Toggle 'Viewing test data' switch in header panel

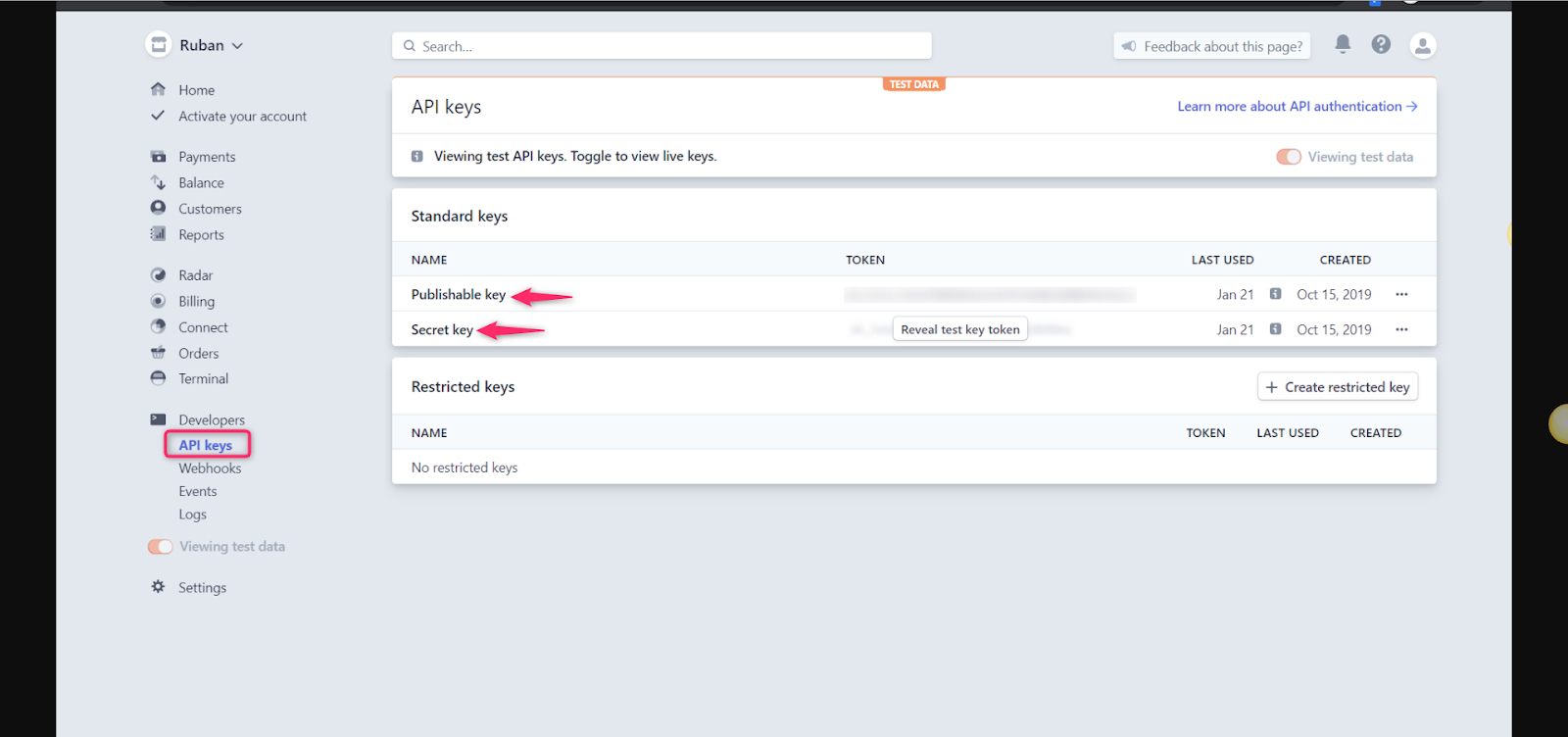click(1289, 157)
